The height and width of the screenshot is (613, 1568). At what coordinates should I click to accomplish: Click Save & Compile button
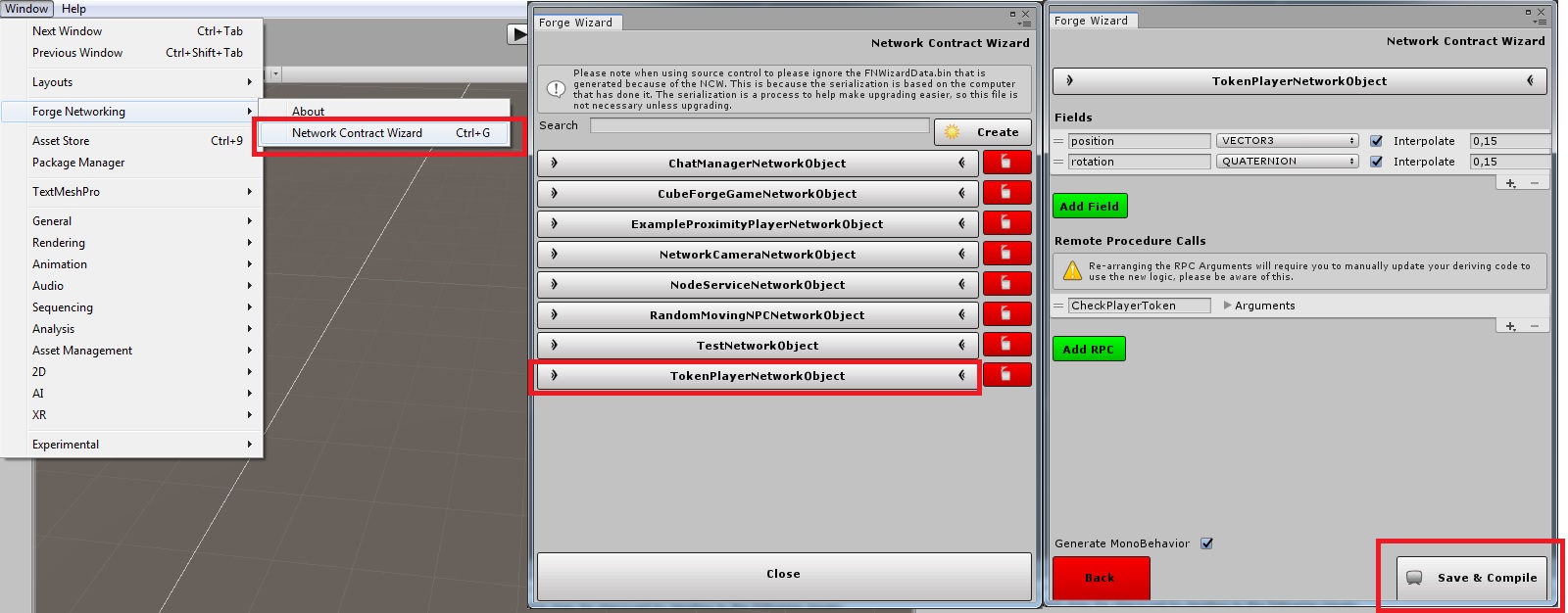[1472, 578]
